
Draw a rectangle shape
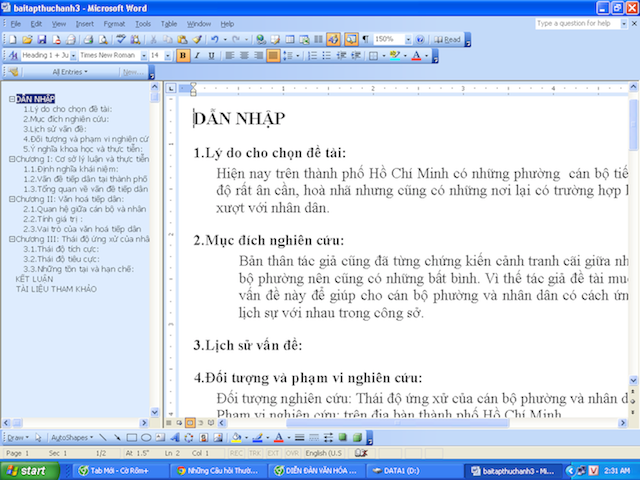click(x=131, y=438)
